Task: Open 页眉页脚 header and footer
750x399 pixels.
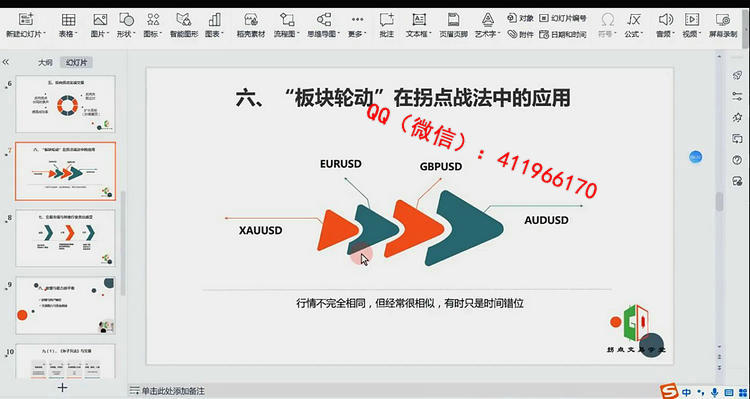Action: 453,25
